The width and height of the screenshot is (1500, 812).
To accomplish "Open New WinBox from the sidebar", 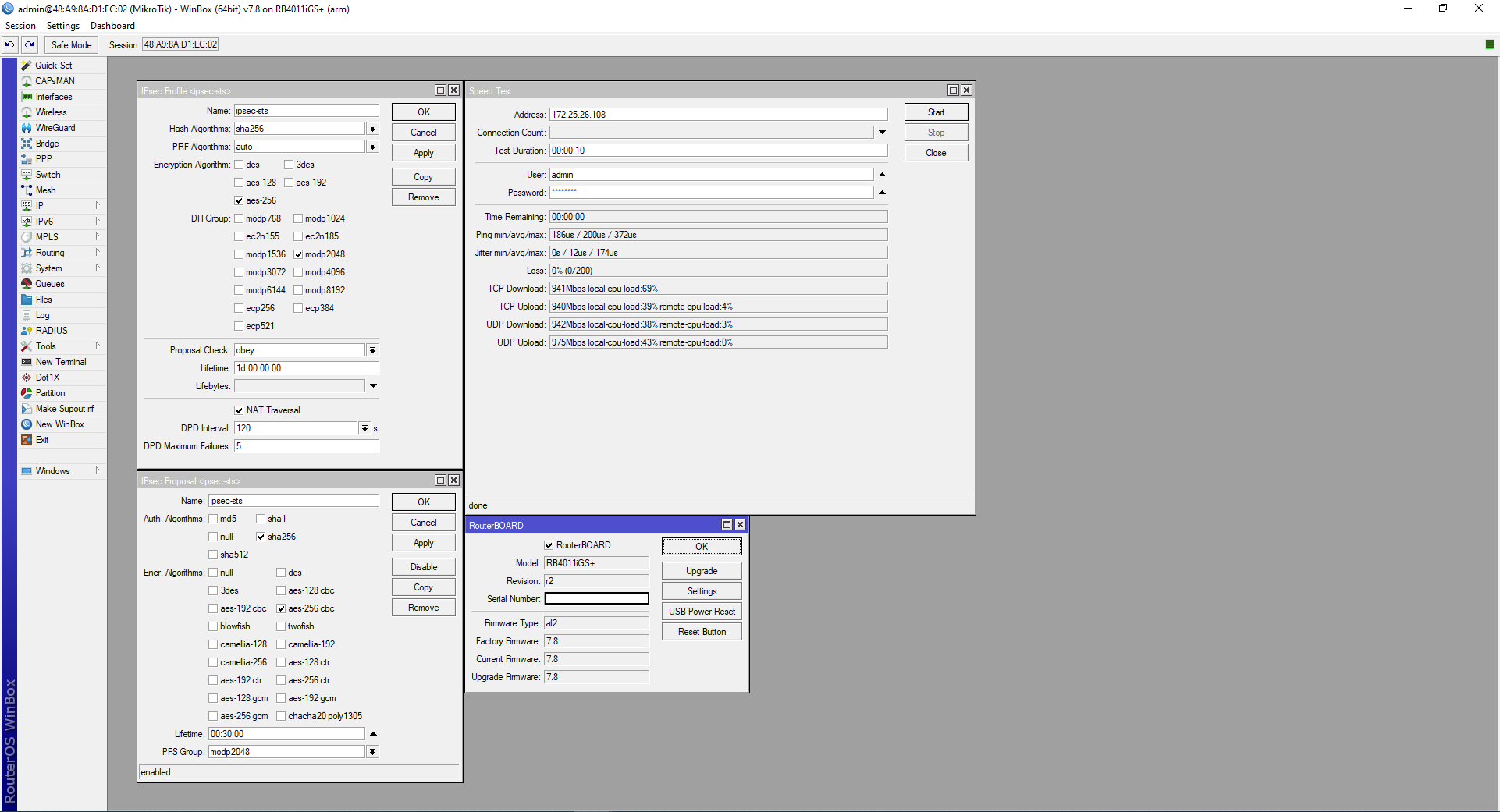I will click(x=59, y=424).
